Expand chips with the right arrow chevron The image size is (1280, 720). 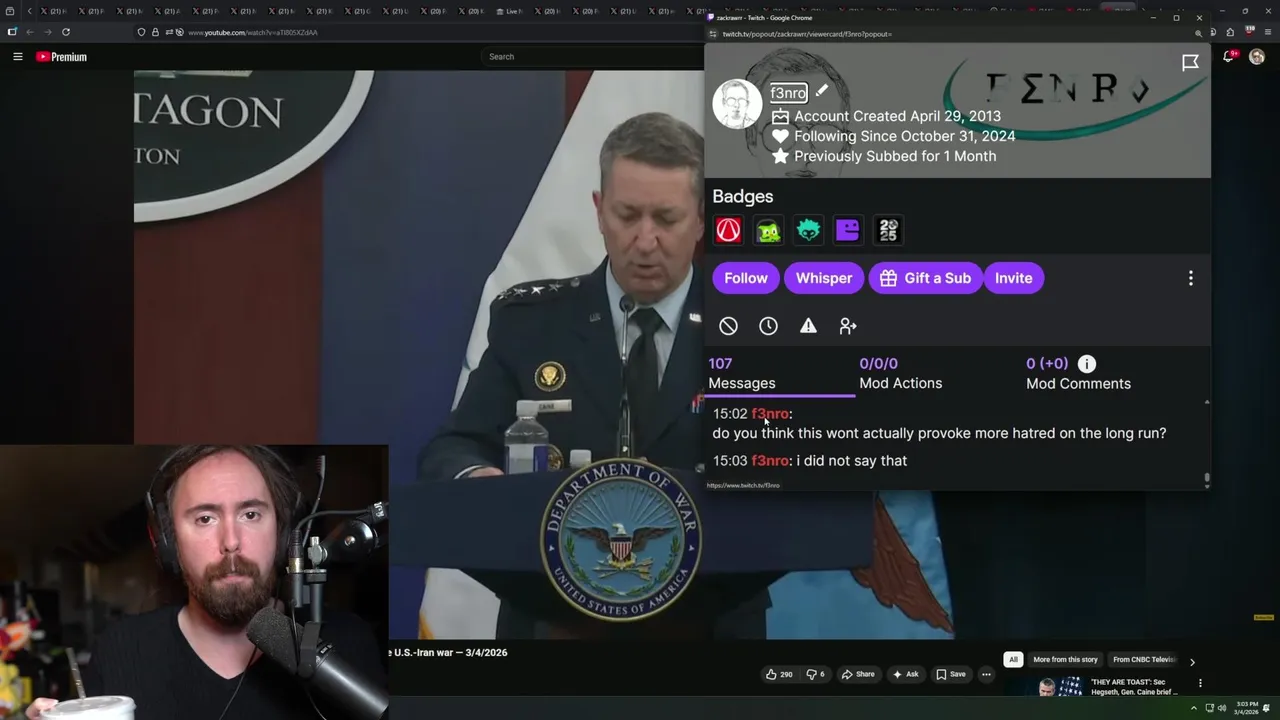(1192, 661)
